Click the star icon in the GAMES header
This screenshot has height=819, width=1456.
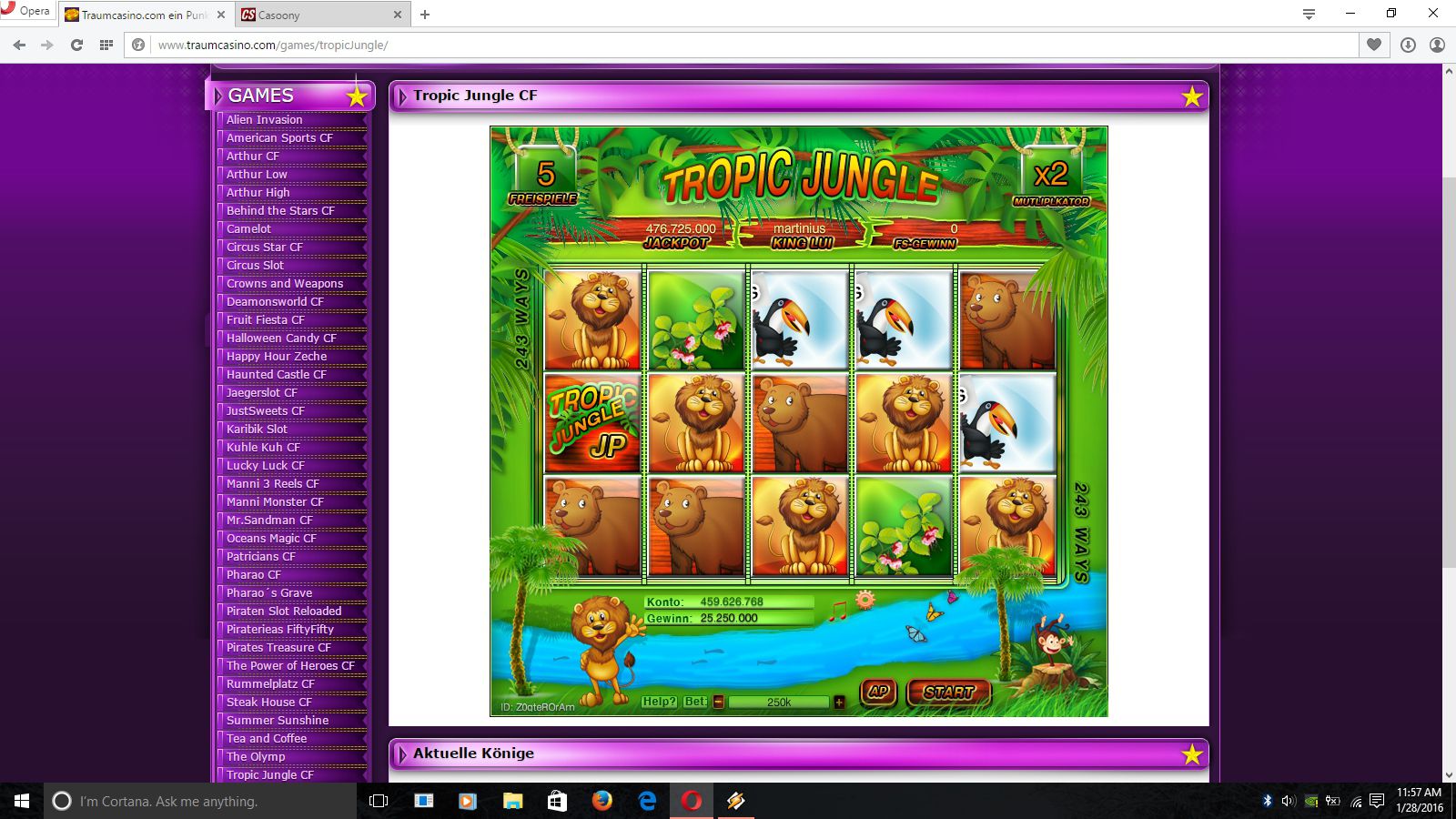(x=357, y=96)
